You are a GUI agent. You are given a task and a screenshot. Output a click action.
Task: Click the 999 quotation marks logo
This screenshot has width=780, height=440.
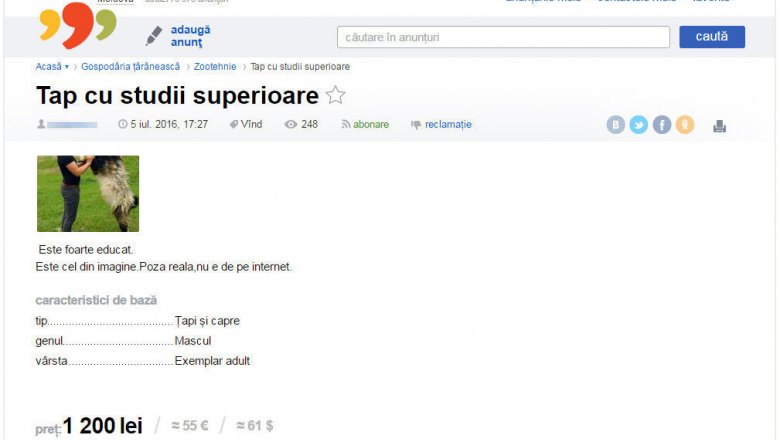[78, 24]
